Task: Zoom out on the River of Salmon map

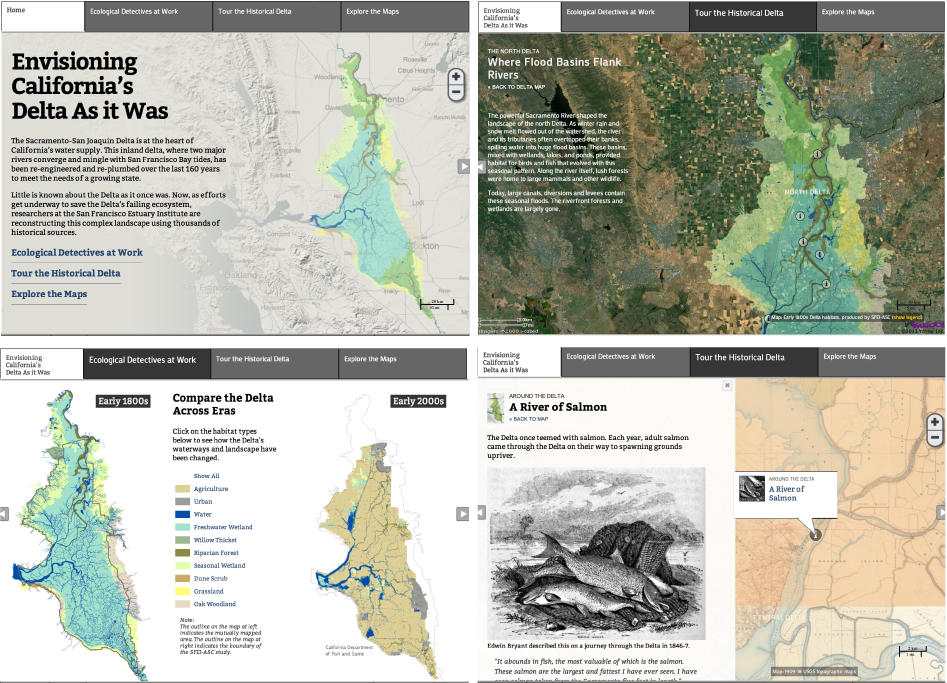Action: tap(935, 437)
